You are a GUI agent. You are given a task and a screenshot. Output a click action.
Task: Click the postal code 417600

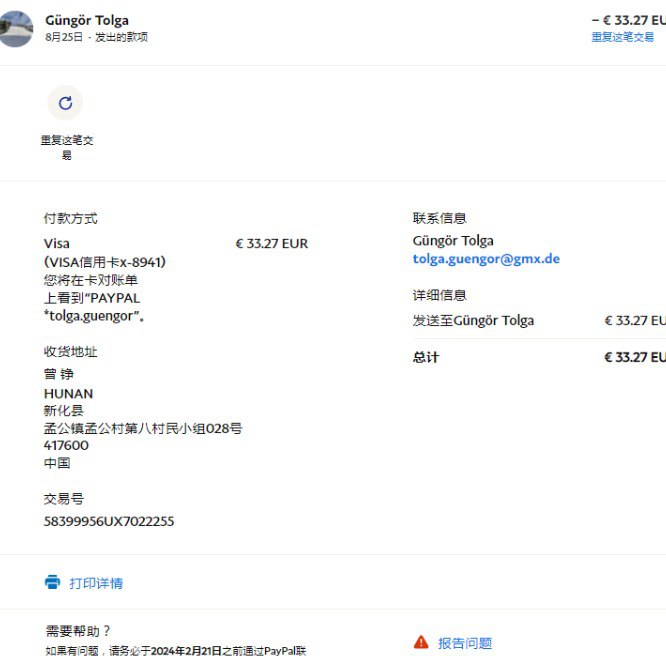click(x=66, y=446)
